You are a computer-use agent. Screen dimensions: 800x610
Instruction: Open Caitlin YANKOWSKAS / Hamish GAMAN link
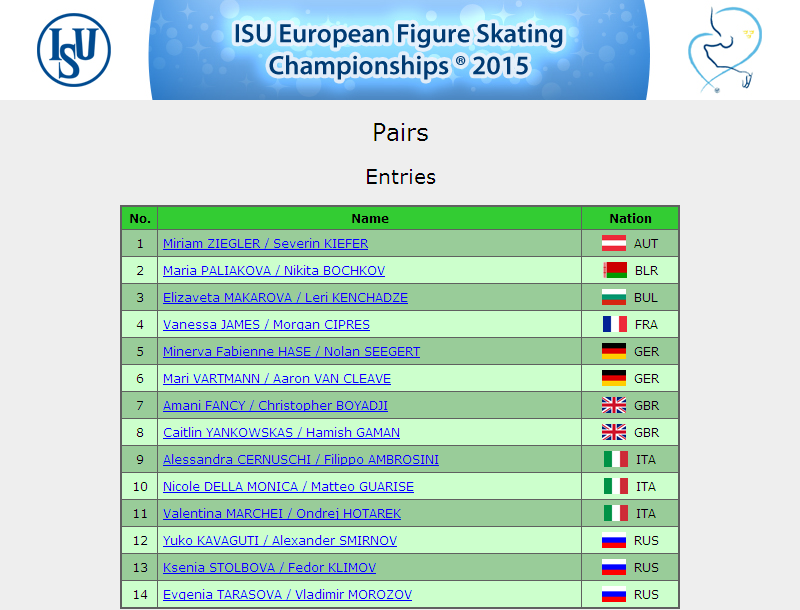pos(281,433)
